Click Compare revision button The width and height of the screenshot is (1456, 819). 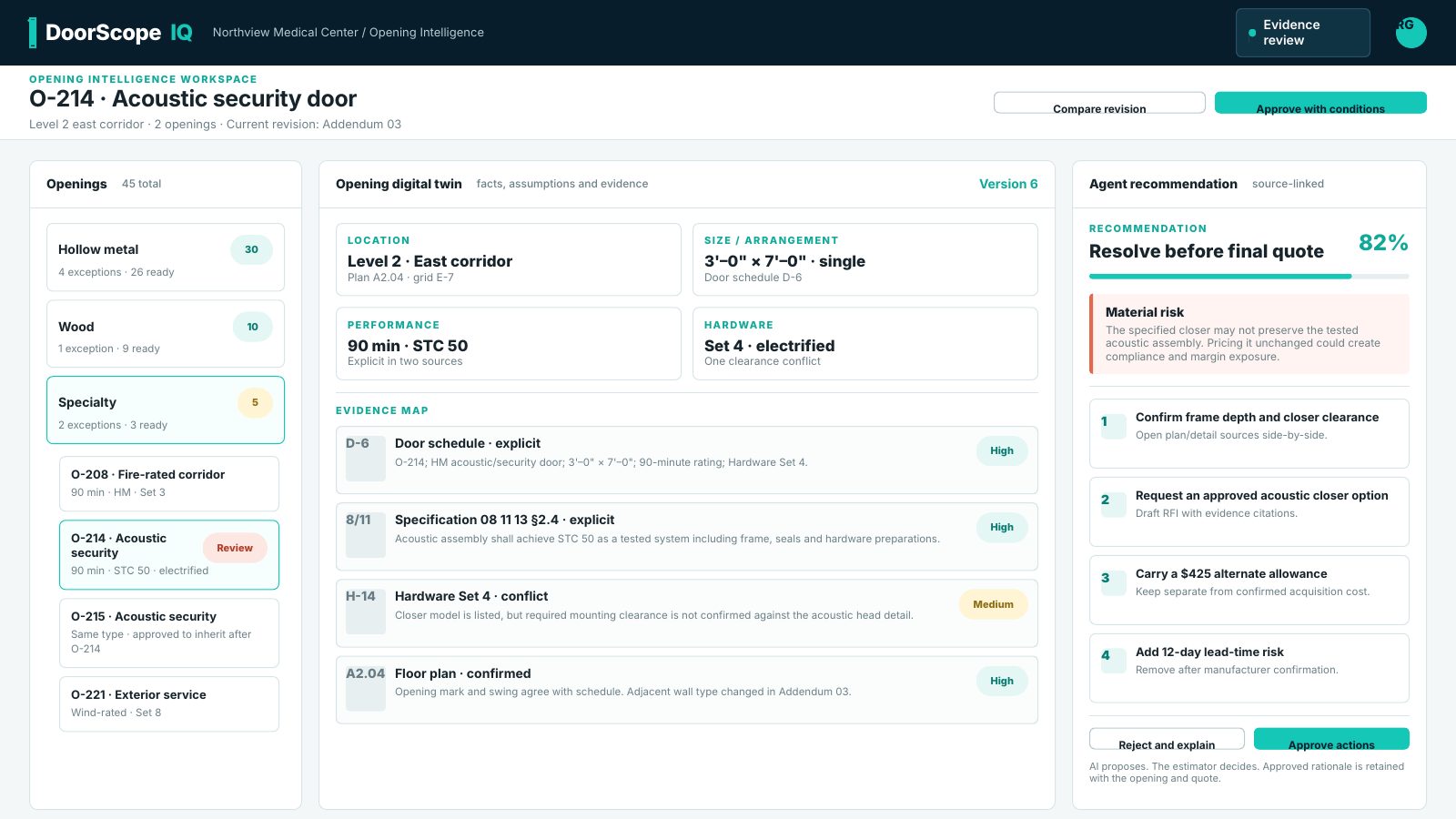tap(1099, 103)
